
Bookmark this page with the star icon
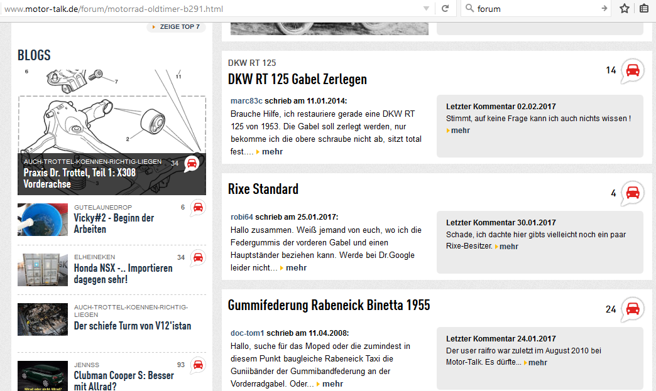pos(624,8)
